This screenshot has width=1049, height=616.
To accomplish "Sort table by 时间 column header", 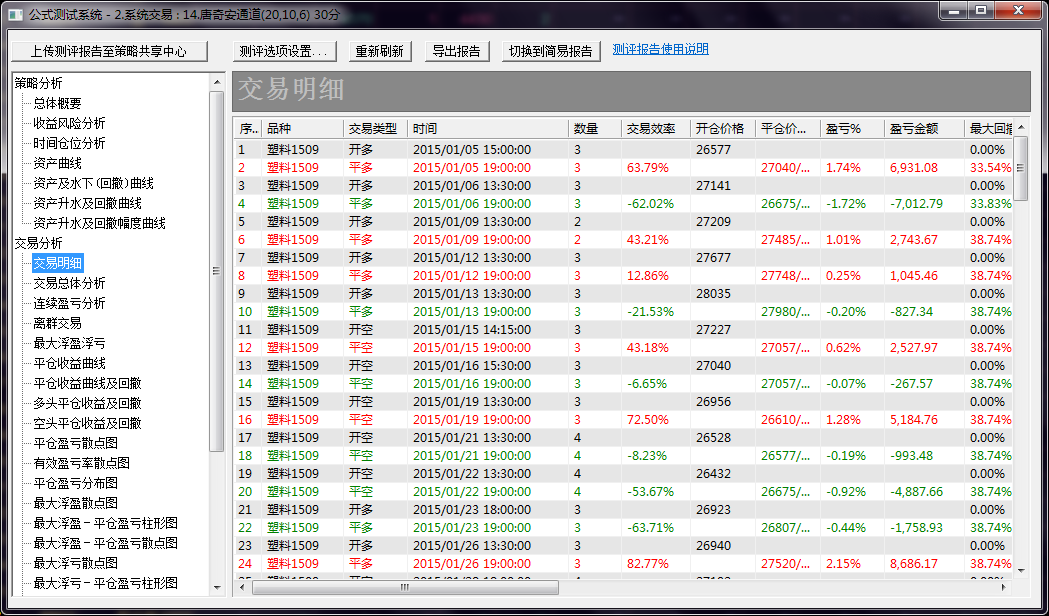I will 487,128.
